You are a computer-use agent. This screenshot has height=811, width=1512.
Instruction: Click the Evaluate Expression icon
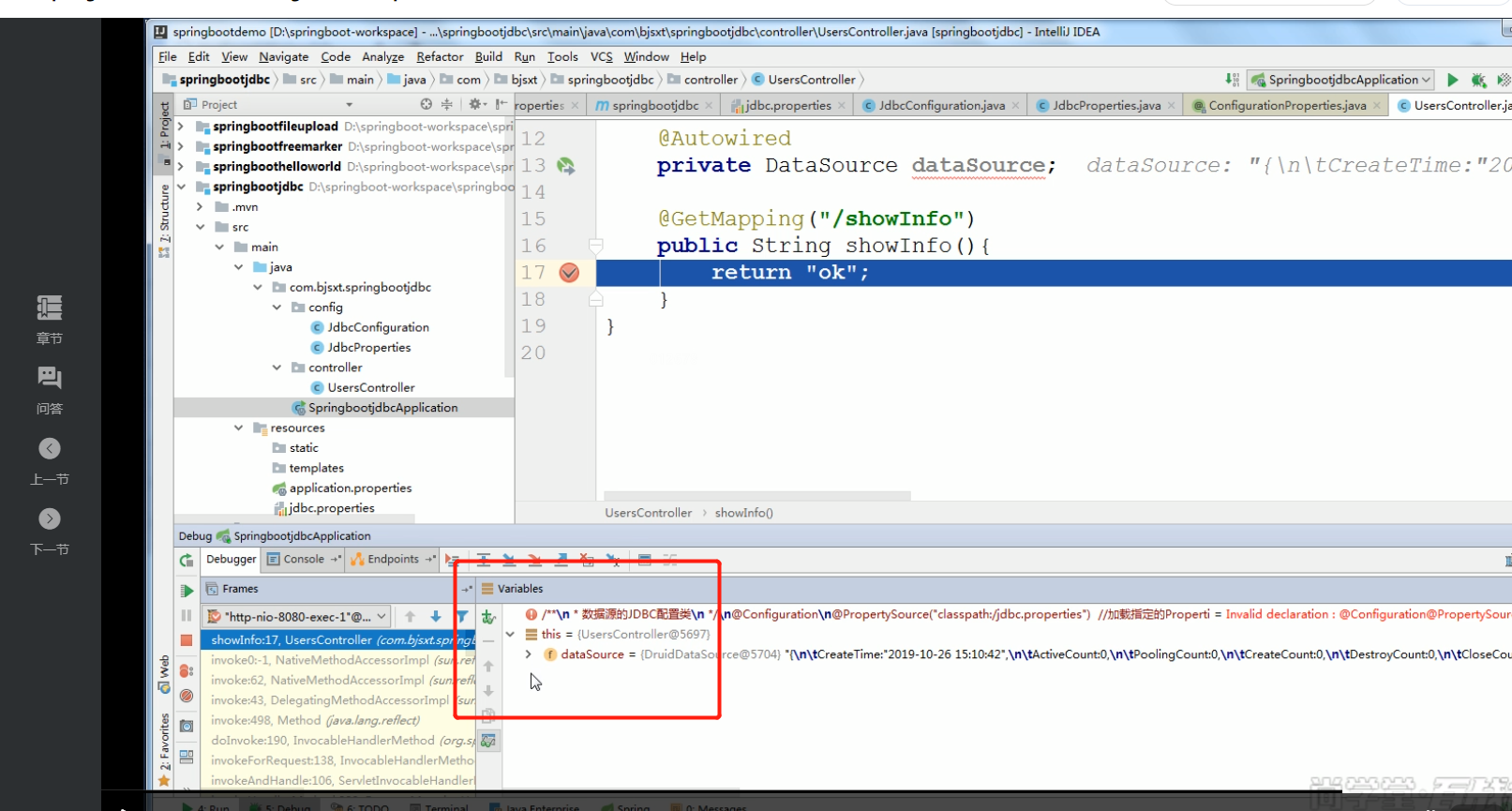(x=645, y=560)
